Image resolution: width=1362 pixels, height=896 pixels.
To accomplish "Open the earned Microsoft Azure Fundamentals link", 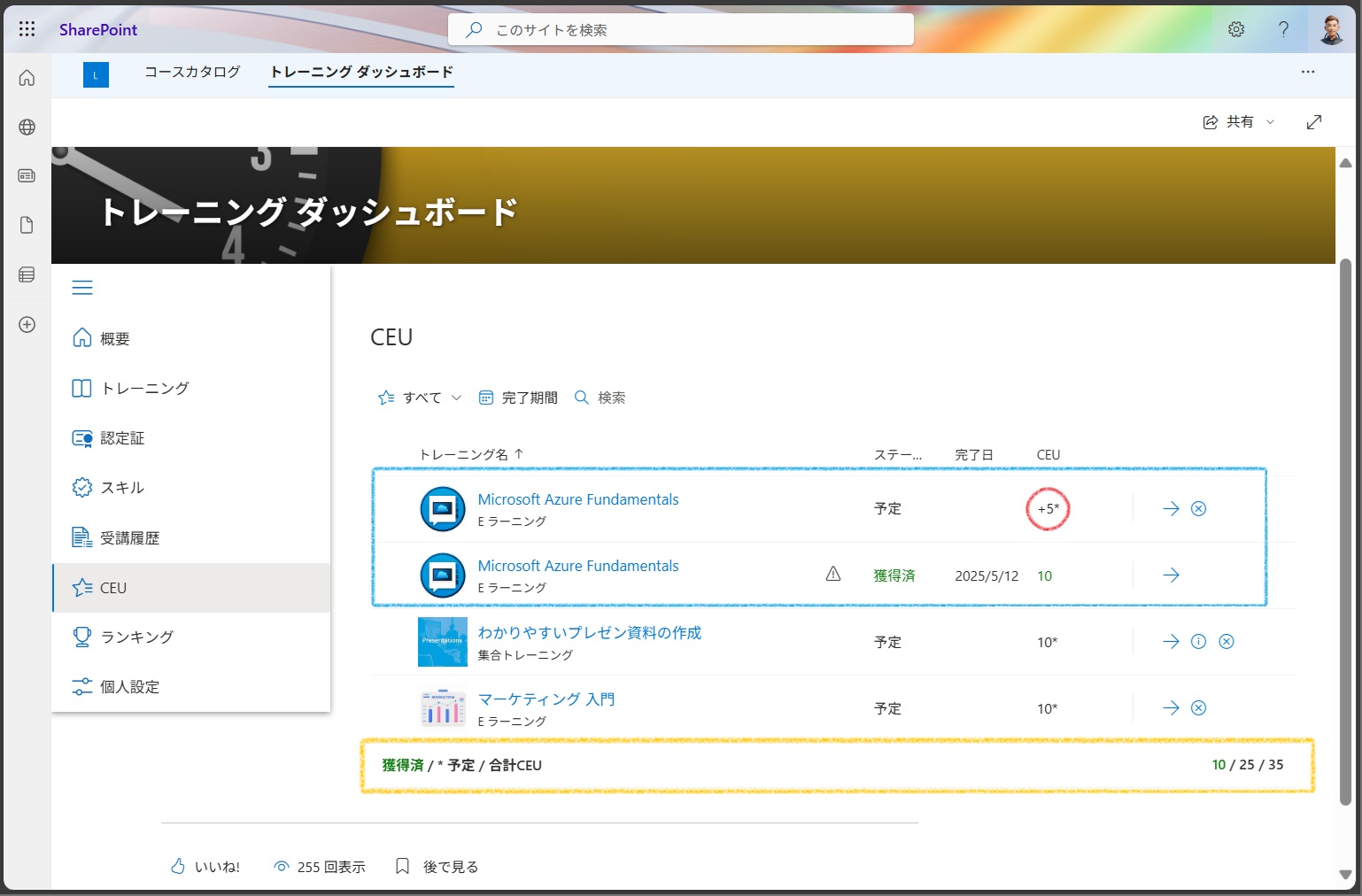I will coord(578,566).
